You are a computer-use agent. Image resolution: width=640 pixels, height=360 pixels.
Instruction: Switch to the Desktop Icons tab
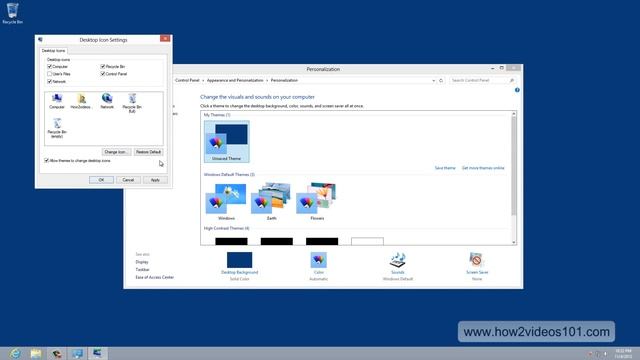click(x=53, y=51)
